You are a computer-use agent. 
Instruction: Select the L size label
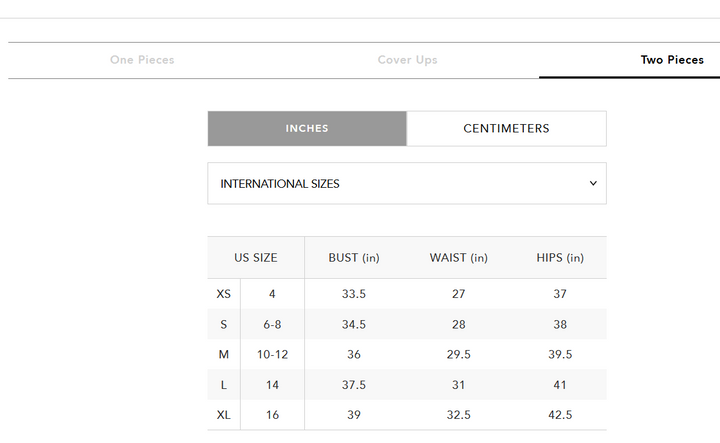pyautogui.click(x=224, y=385)
